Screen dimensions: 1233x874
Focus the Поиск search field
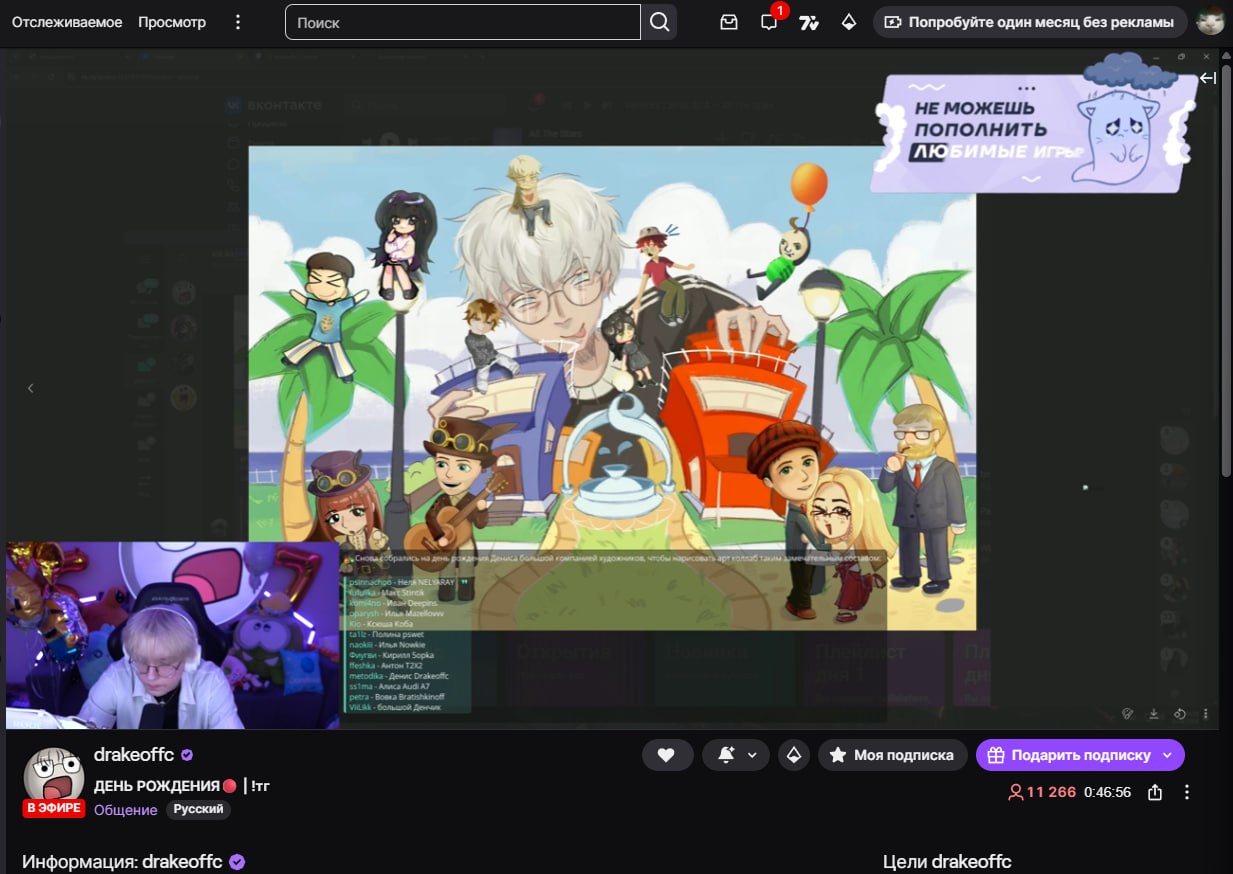(x=463, y=22)
